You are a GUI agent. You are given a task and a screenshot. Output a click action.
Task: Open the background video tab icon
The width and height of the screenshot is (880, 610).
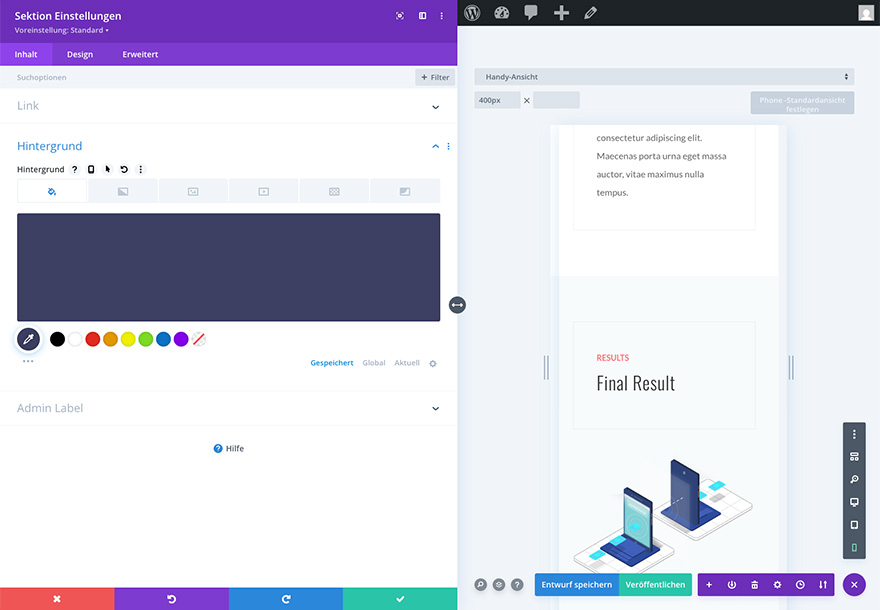click(263, 191)
